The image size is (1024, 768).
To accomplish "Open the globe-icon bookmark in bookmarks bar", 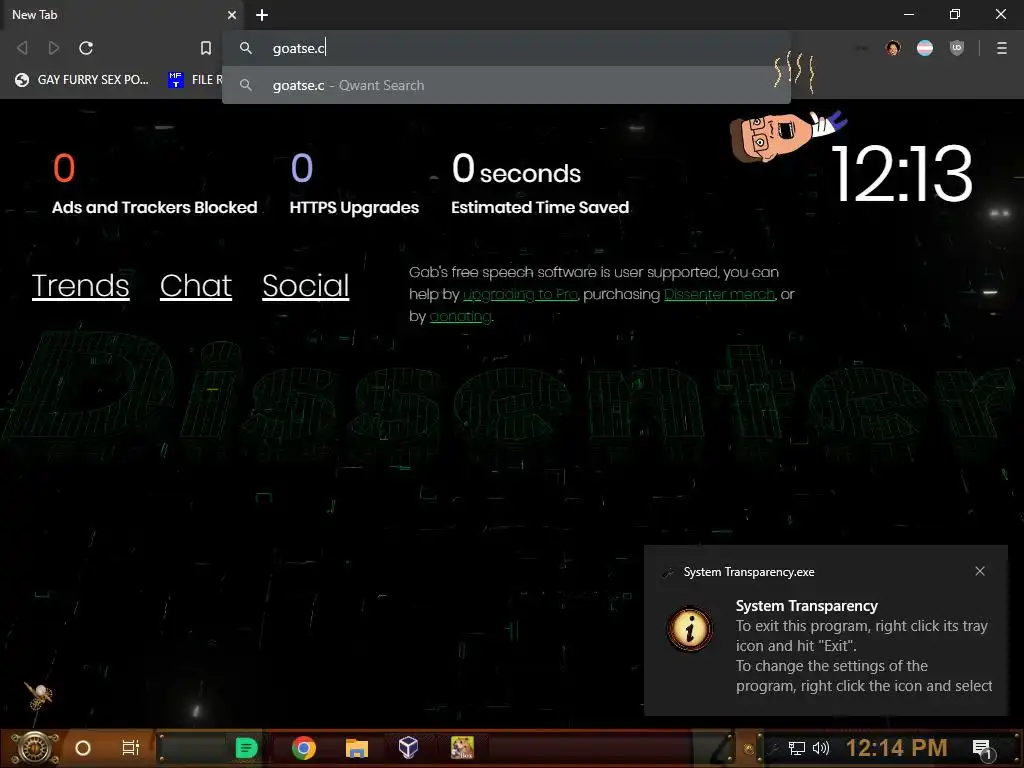I will point(82,80).
